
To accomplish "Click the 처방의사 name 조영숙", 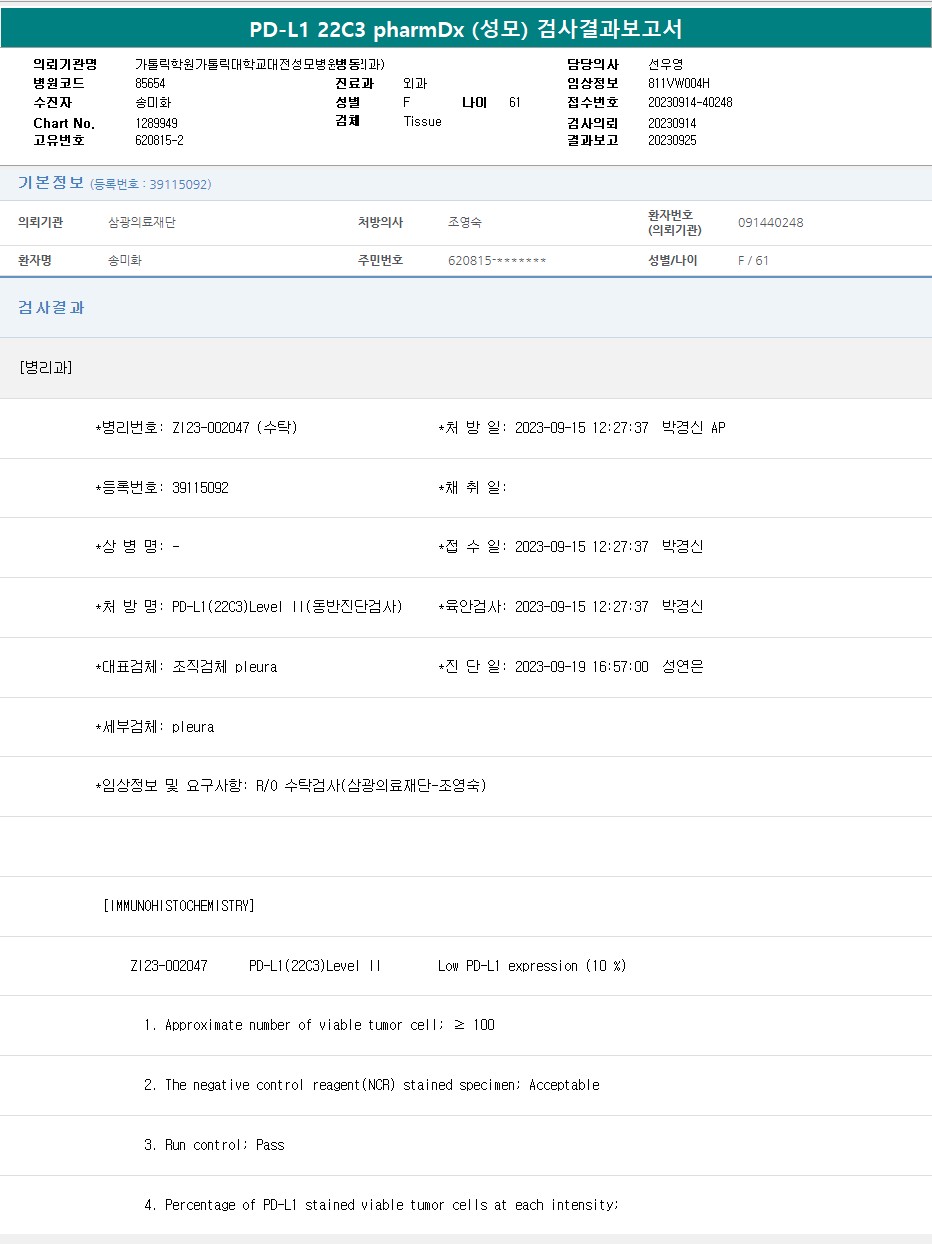I will [465, 223].
